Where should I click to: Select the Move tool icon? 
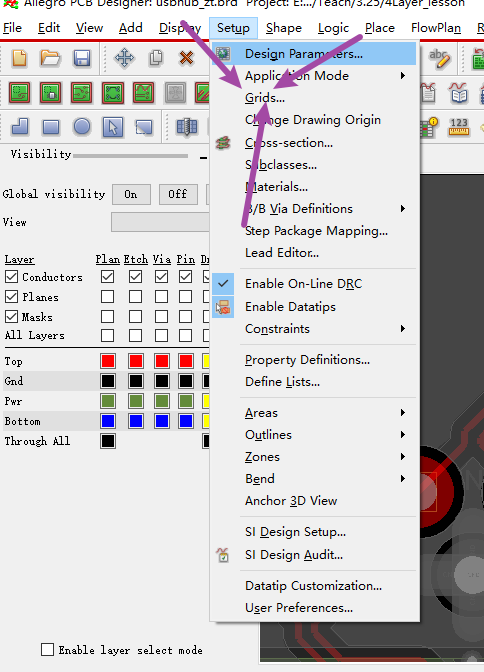pos(124,58)
